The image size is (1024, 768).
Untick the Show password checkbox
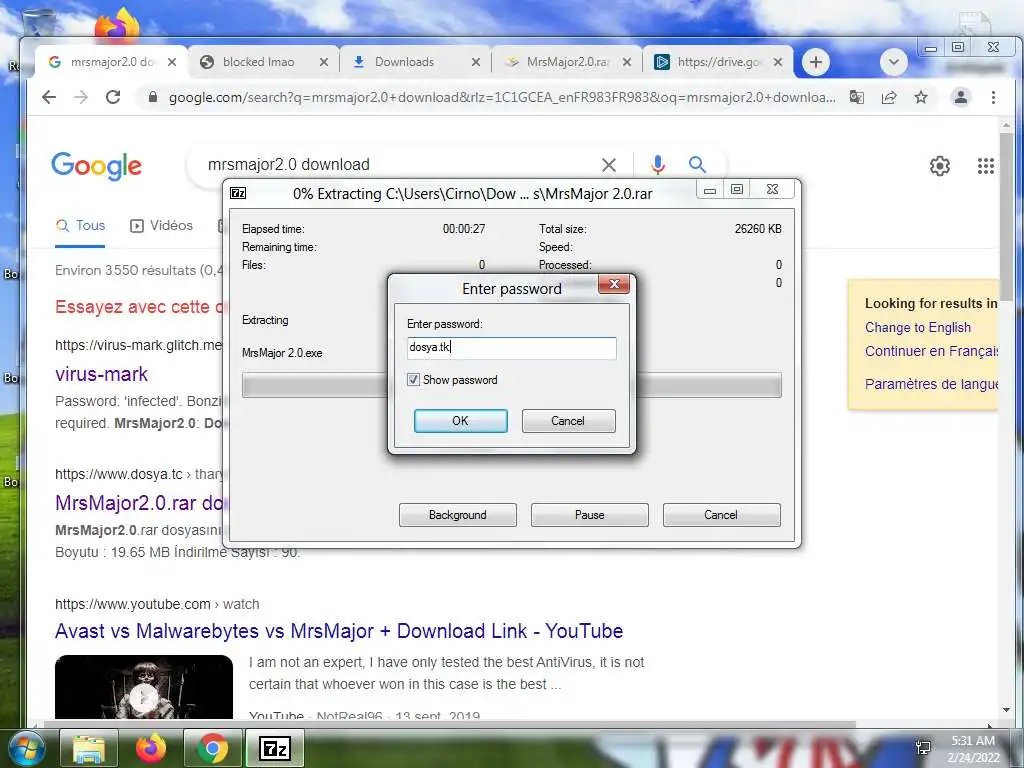[413, 379]
